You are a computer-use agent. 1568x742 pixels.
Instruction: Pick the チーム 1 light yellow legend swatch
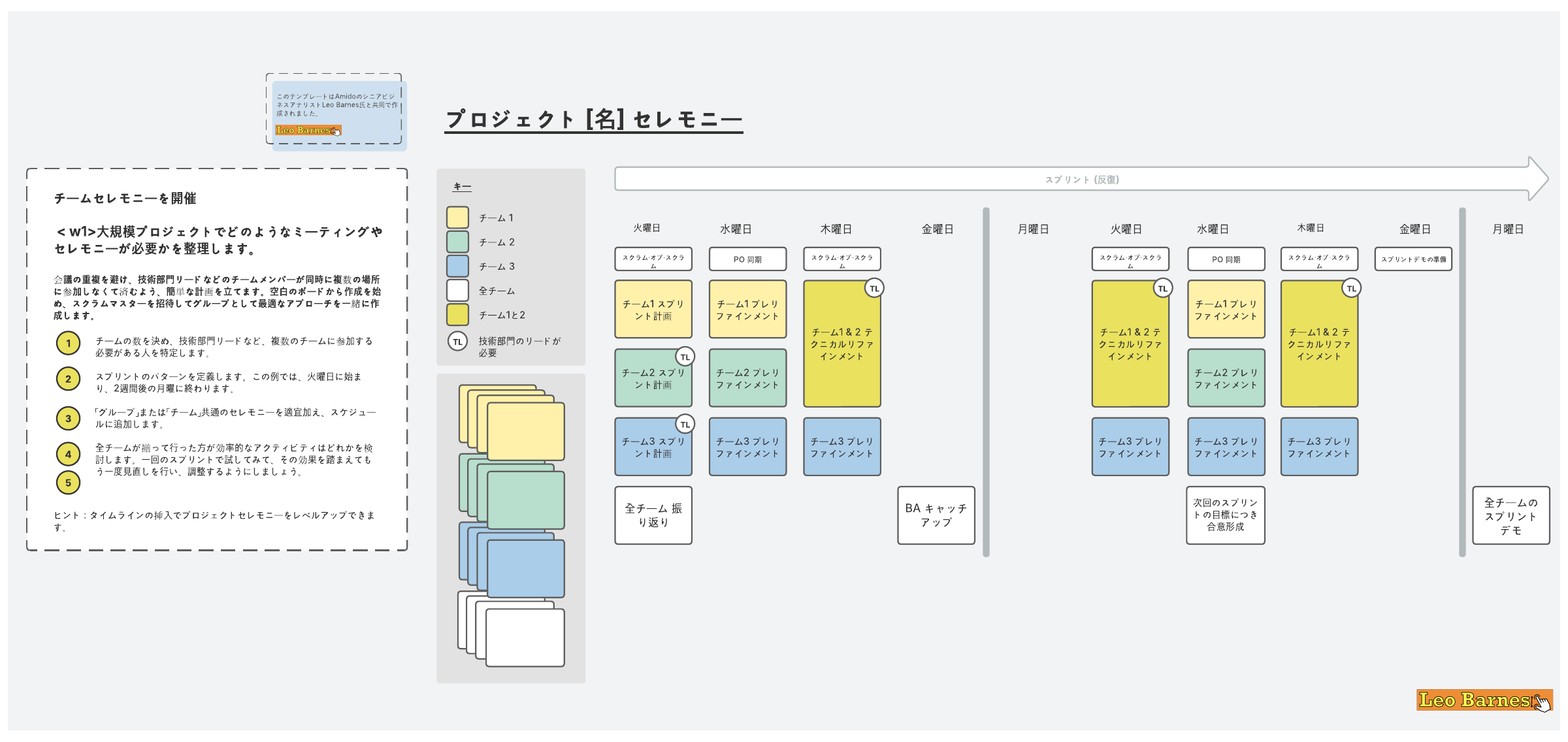457,218
